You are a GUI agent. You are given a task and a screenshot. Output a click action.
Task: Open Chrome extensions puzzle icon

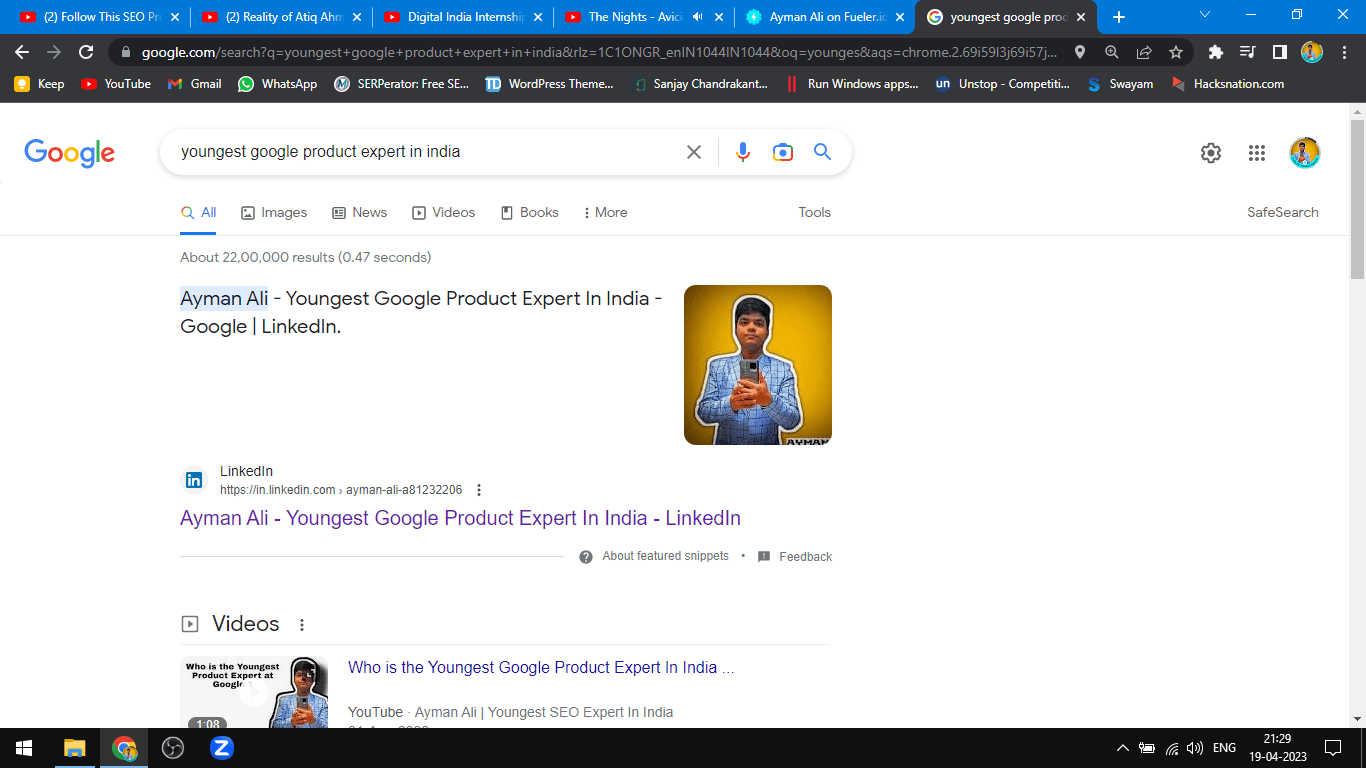pyautogui.click(x=1215, y=52)
